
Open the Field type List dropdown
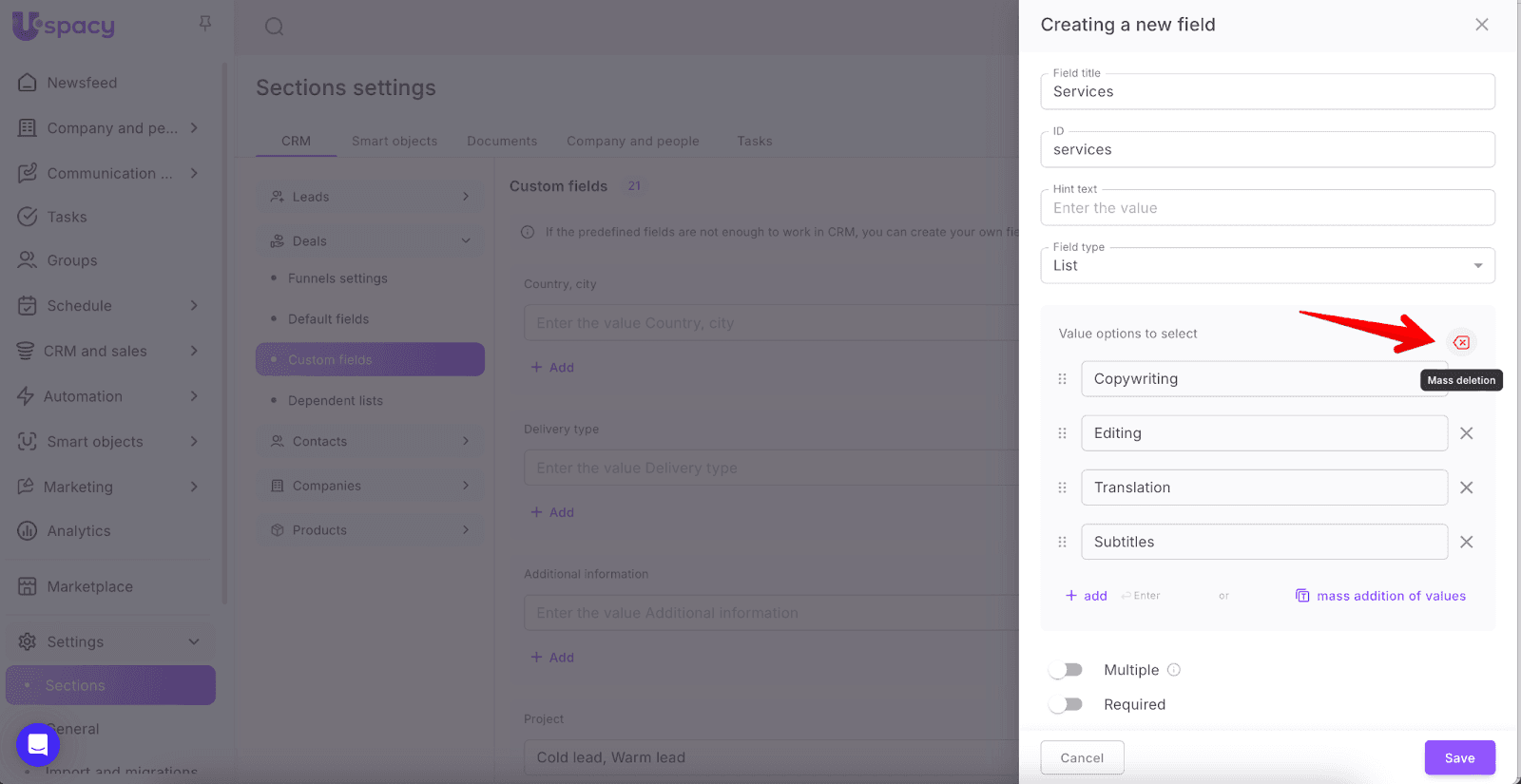(x=1266, y=266)
